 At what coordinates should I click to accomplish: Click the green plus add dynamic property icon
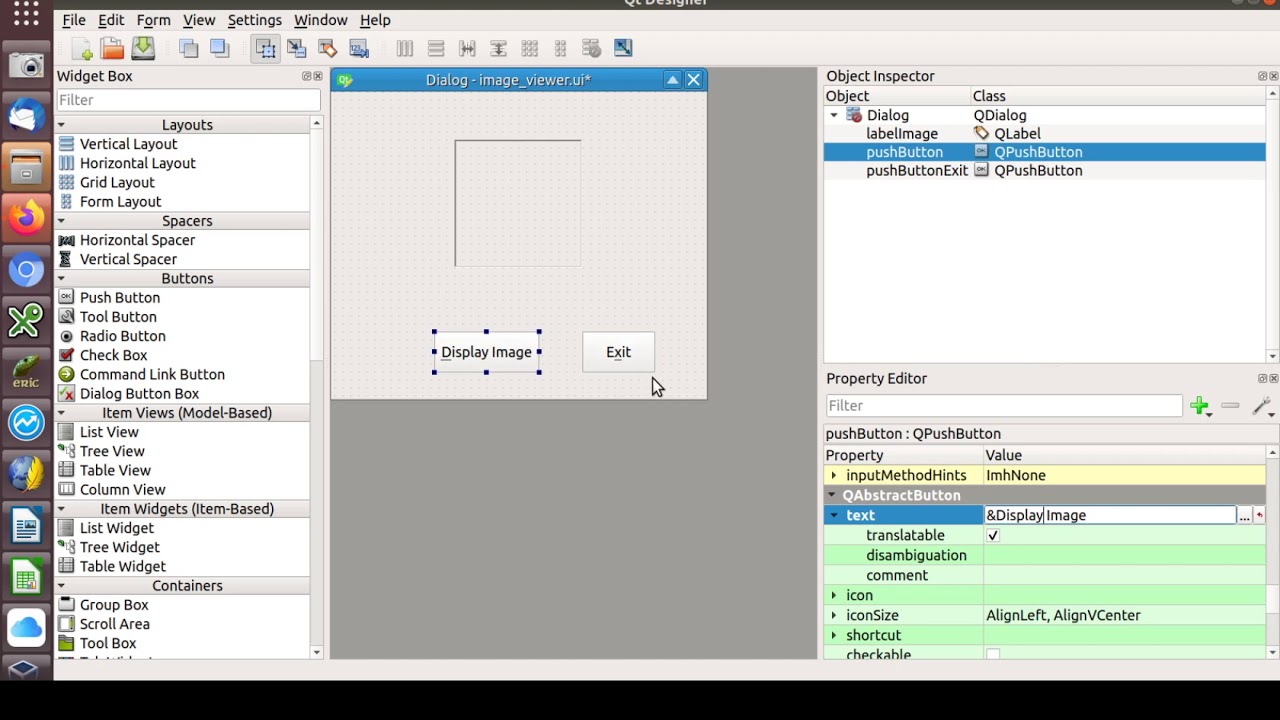pos(1199,406)
